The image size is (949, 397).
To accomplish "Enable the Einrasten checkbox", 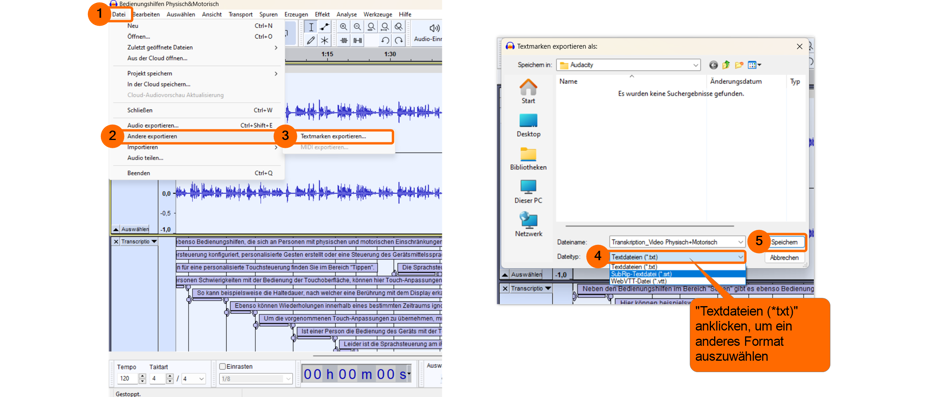I will tap(222, 367).
